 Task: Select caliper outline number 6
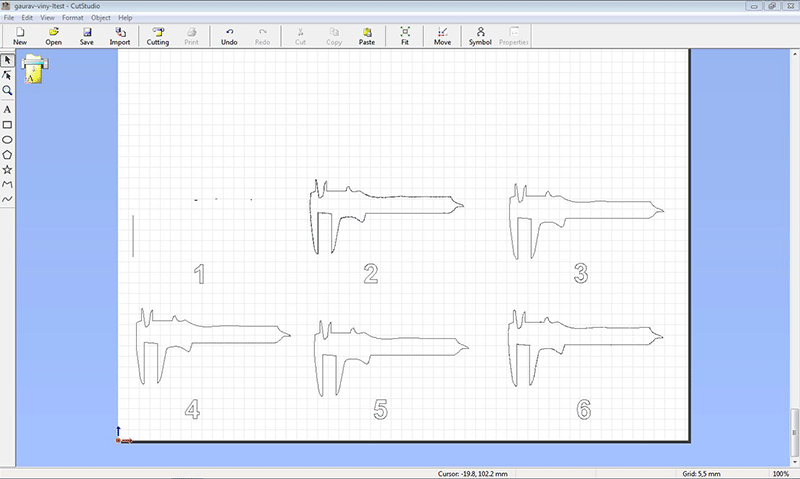click(586, 348)
